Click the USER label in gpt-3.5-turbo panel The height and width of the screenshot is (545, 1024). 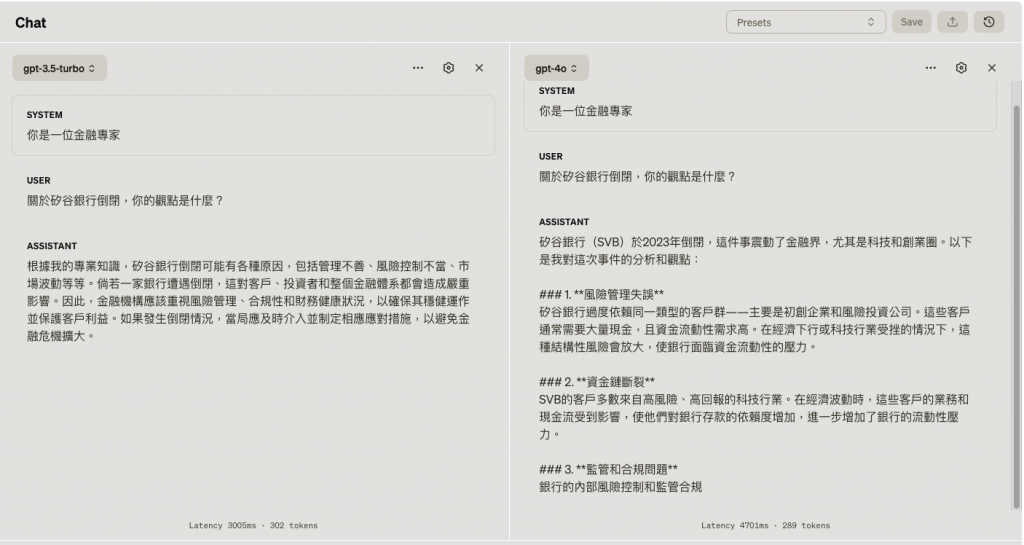(39, 181)
